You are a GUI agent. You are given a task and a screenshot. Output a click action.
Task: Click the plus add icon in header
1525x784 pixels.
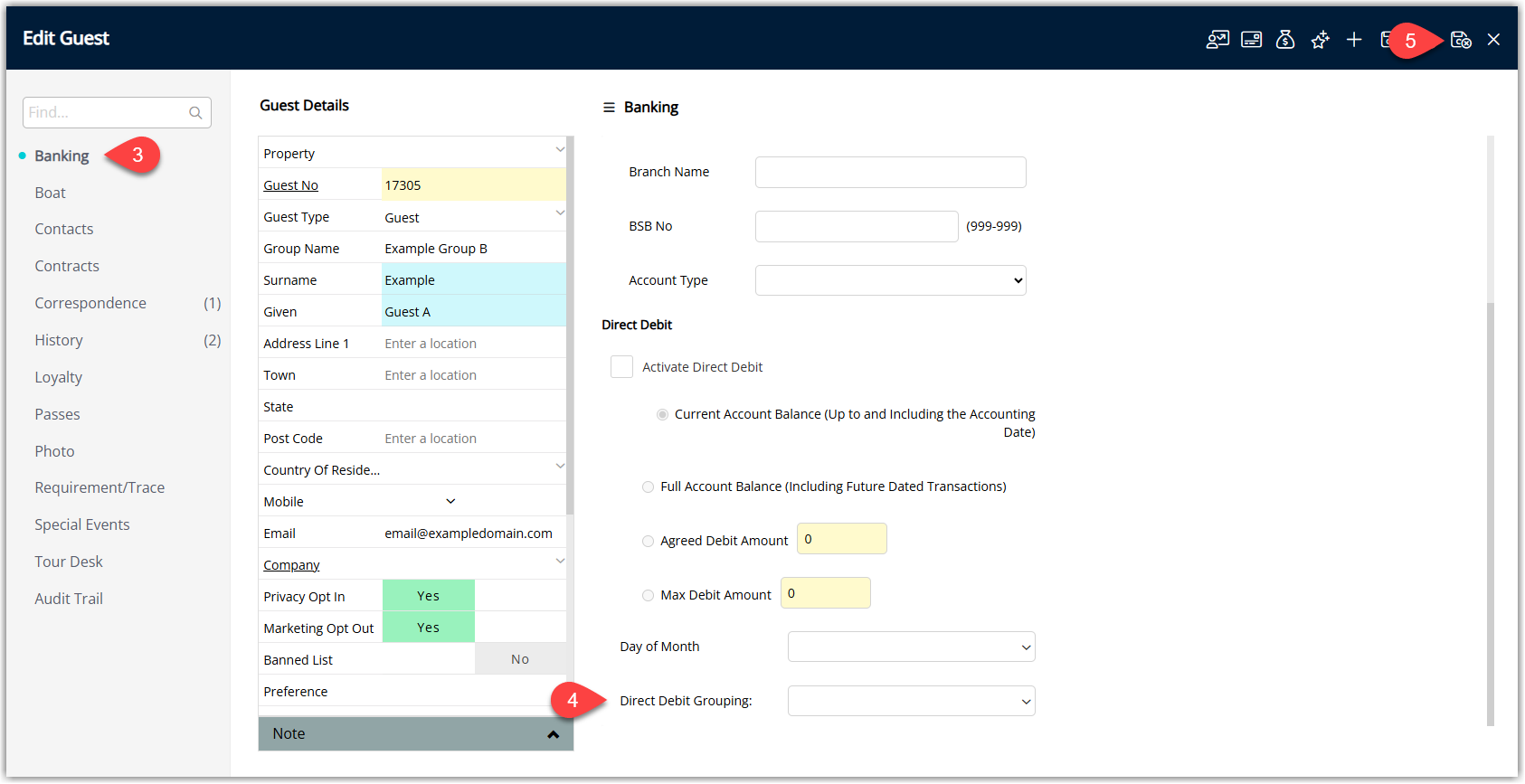pyautogui.click(x=1354, y=40)
